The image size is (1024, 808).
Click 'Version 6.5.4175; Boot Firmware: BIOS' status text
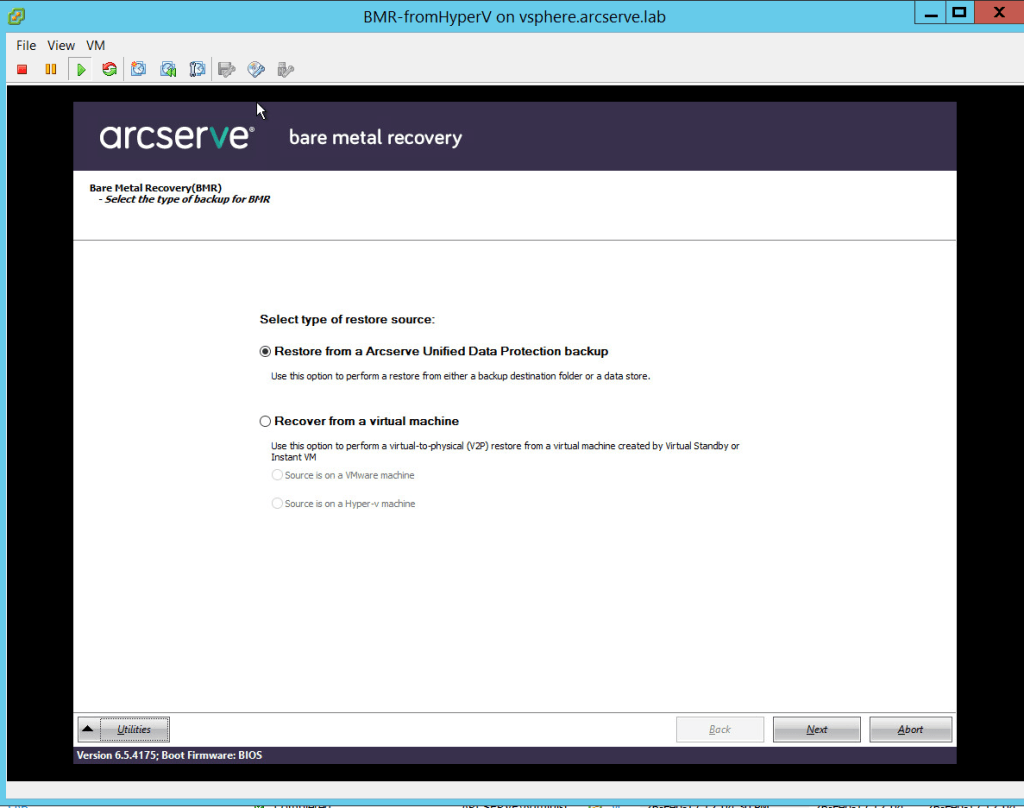tap(169, 755)
